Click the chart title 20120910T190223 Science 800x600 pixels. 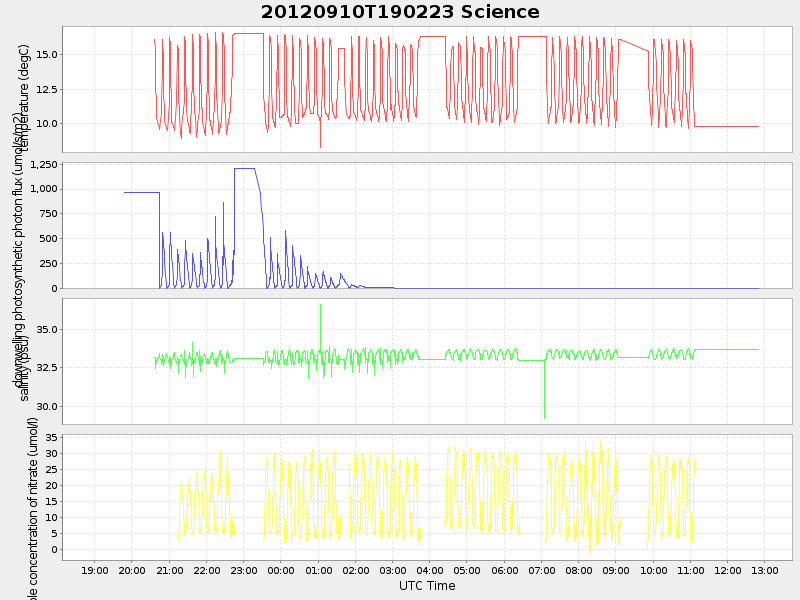(400, 12)
